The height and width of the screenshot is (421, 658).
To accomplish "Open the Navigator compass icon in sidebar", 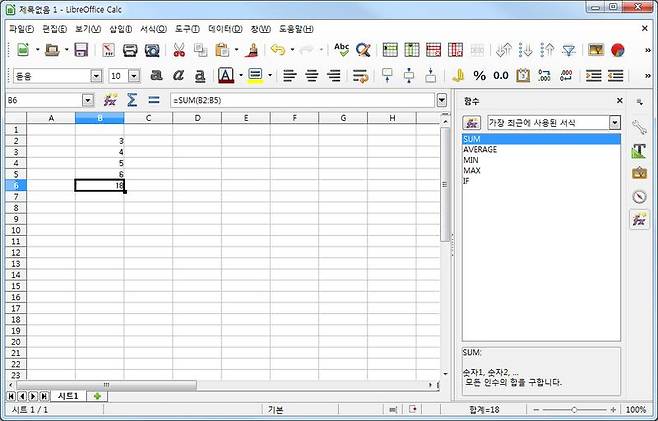I will click(x=639, y=196).
